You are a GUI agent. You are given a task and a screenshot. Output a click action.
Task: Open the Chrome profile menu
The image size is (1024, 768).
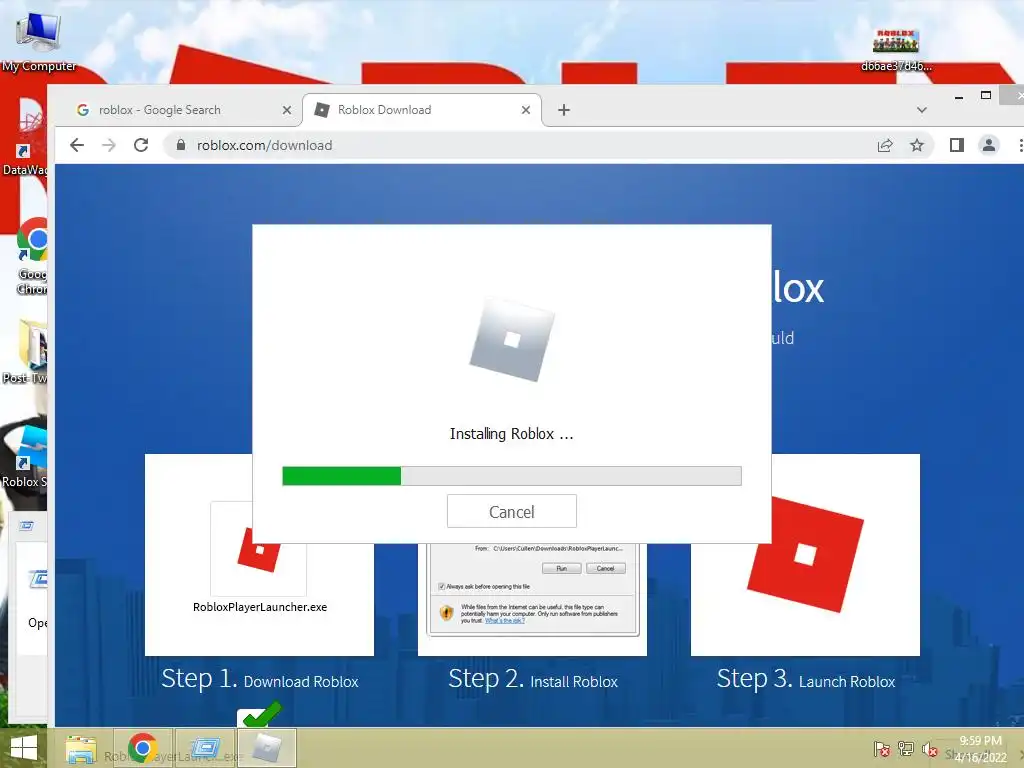tap(989, 145)
